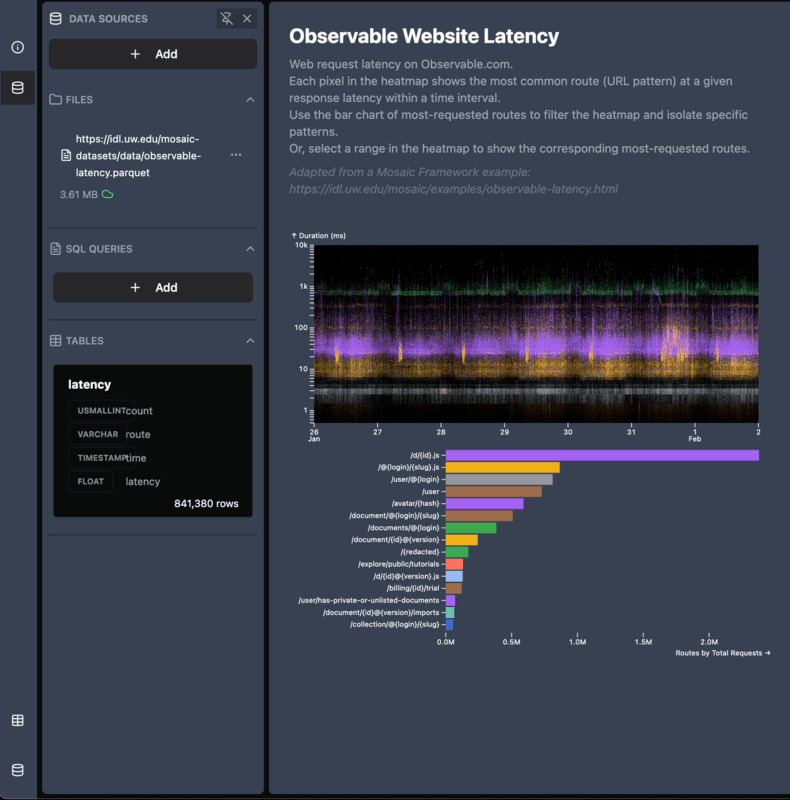The width and height of the screenshot is (790, 800).
Task: Open the database icon at sidebar bottom
Action: 18,770
